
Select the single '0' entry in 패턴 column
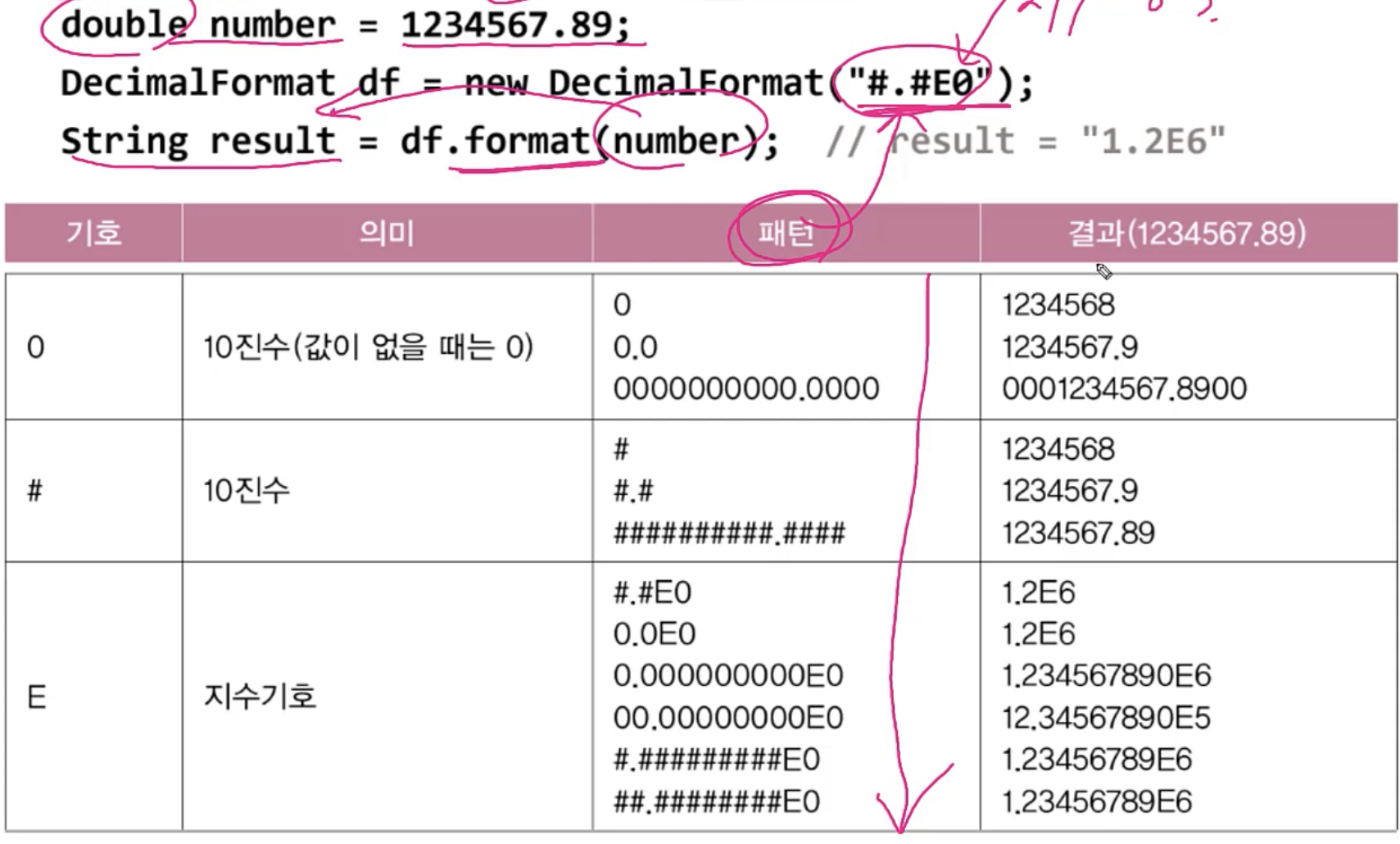pyautogui.click(x=622, y=306)
